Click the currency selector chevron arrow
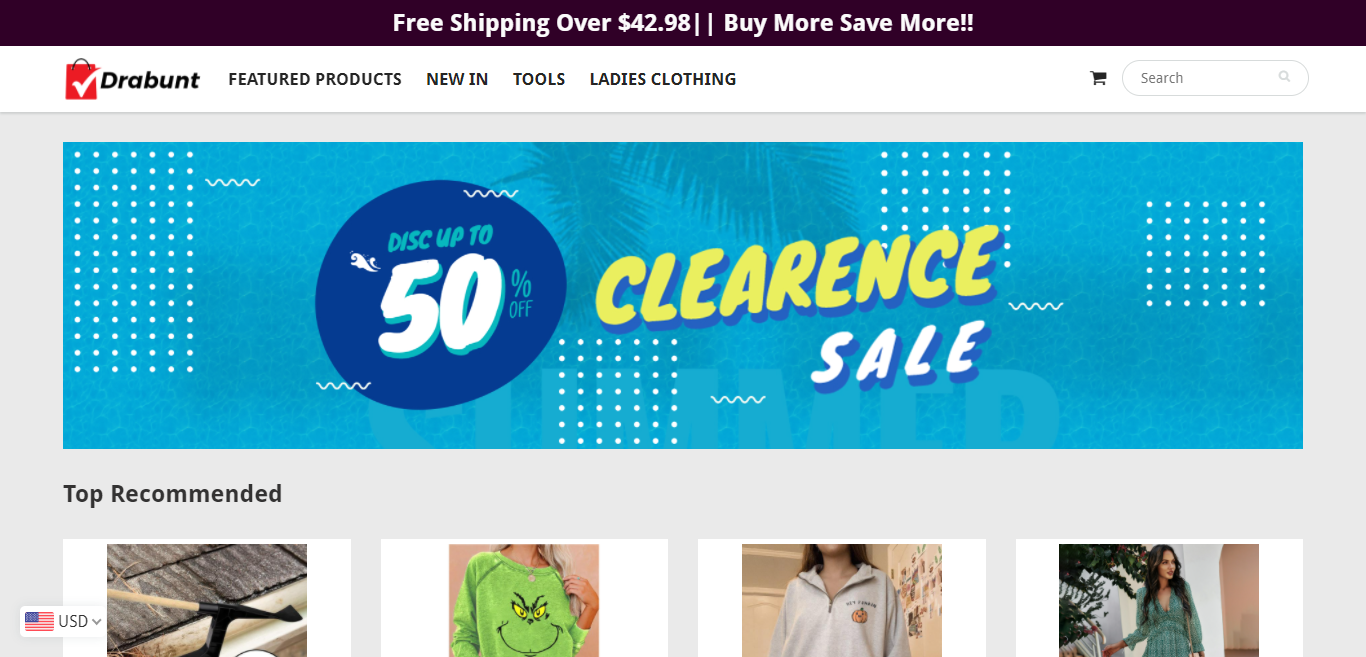 [96, 622]
